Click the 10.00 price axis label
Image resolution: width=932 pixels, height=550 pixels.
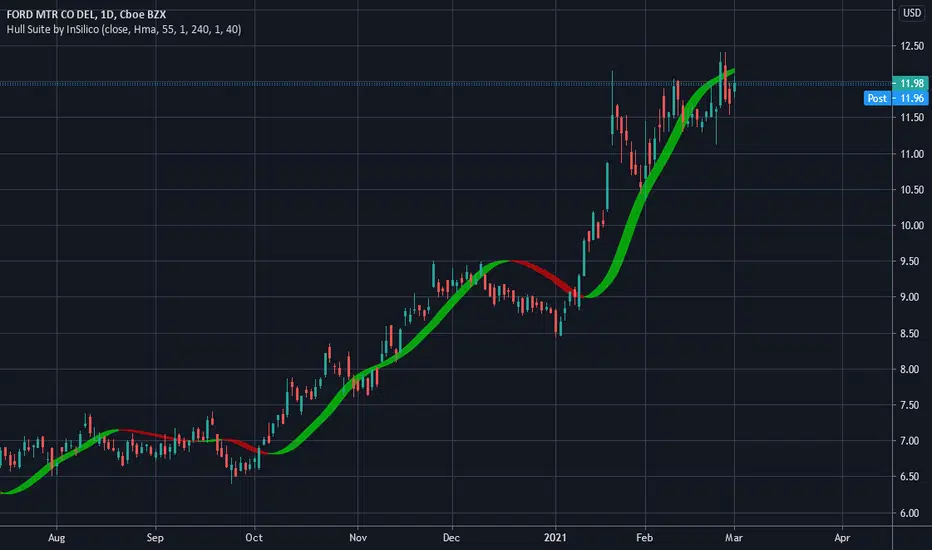click(x=912, y=225)
